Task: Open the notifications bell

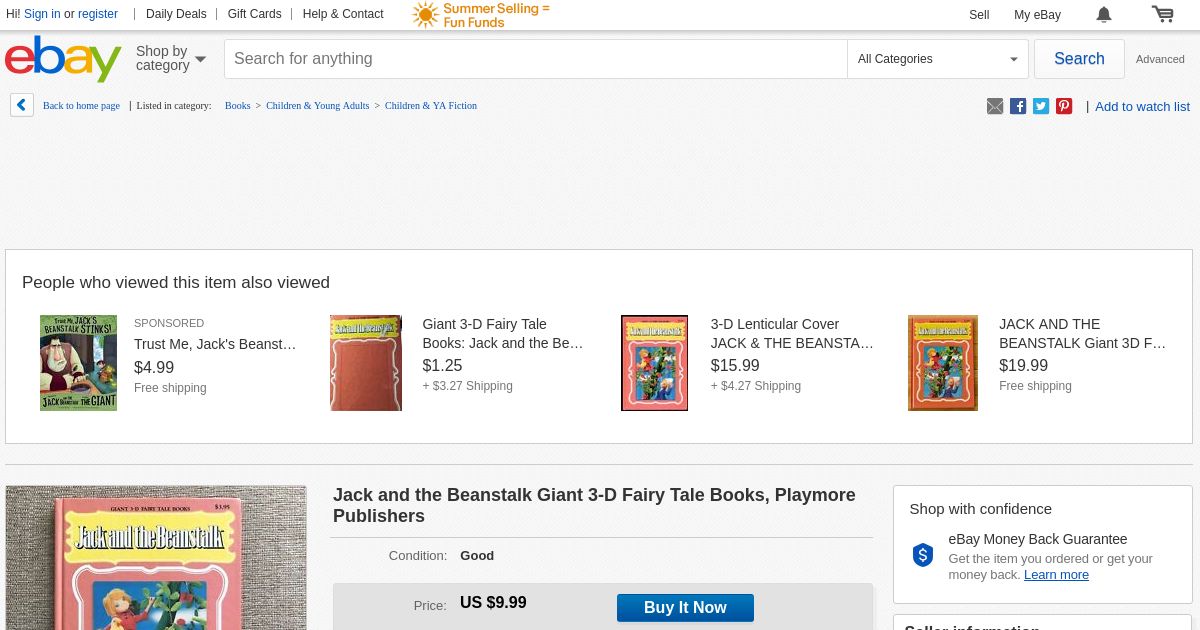Action: click(1104, 14)
